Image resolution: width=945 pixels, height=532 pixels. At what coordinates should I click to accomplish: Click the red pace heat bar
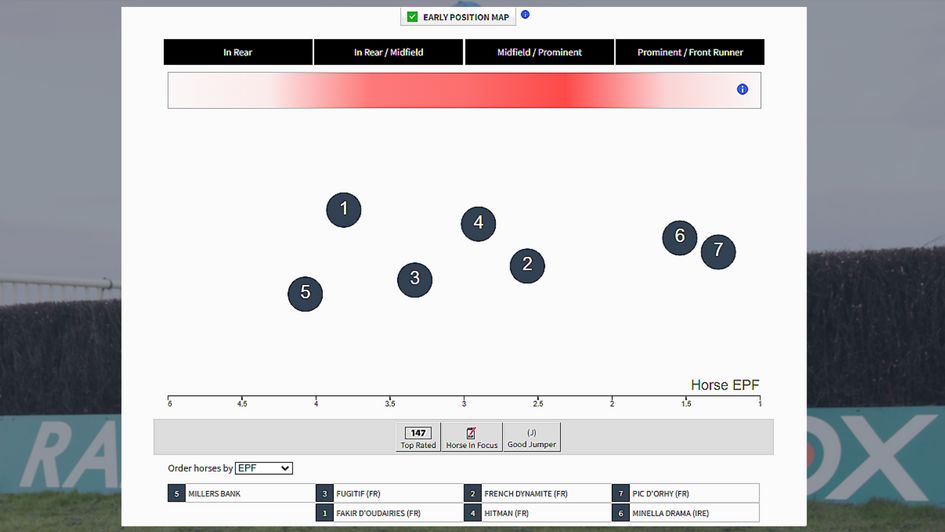pyautogui.click(x=464, y=90)
